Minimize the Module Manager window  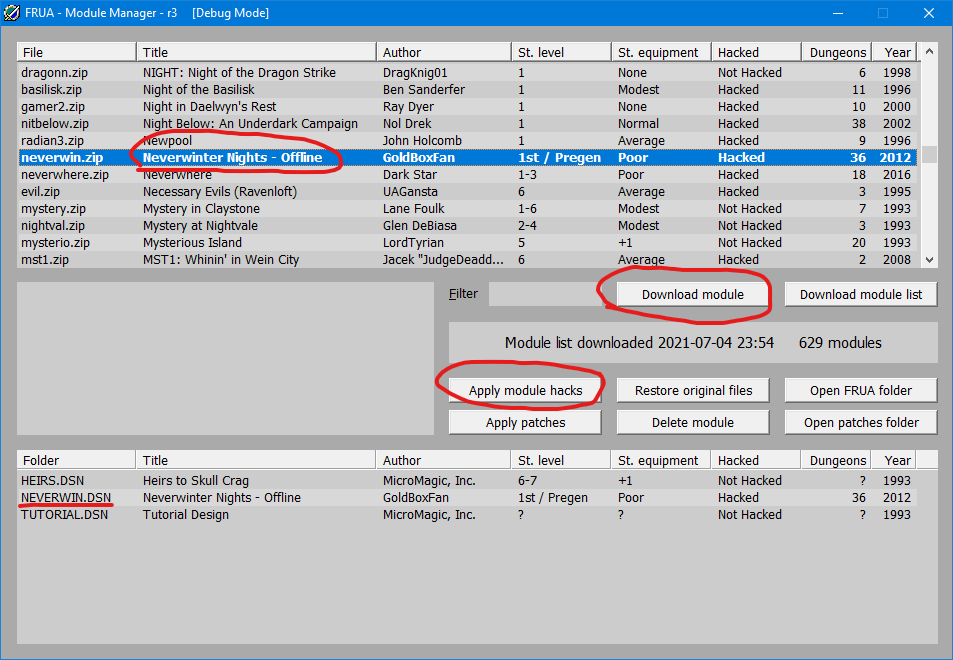click(838, 13)
